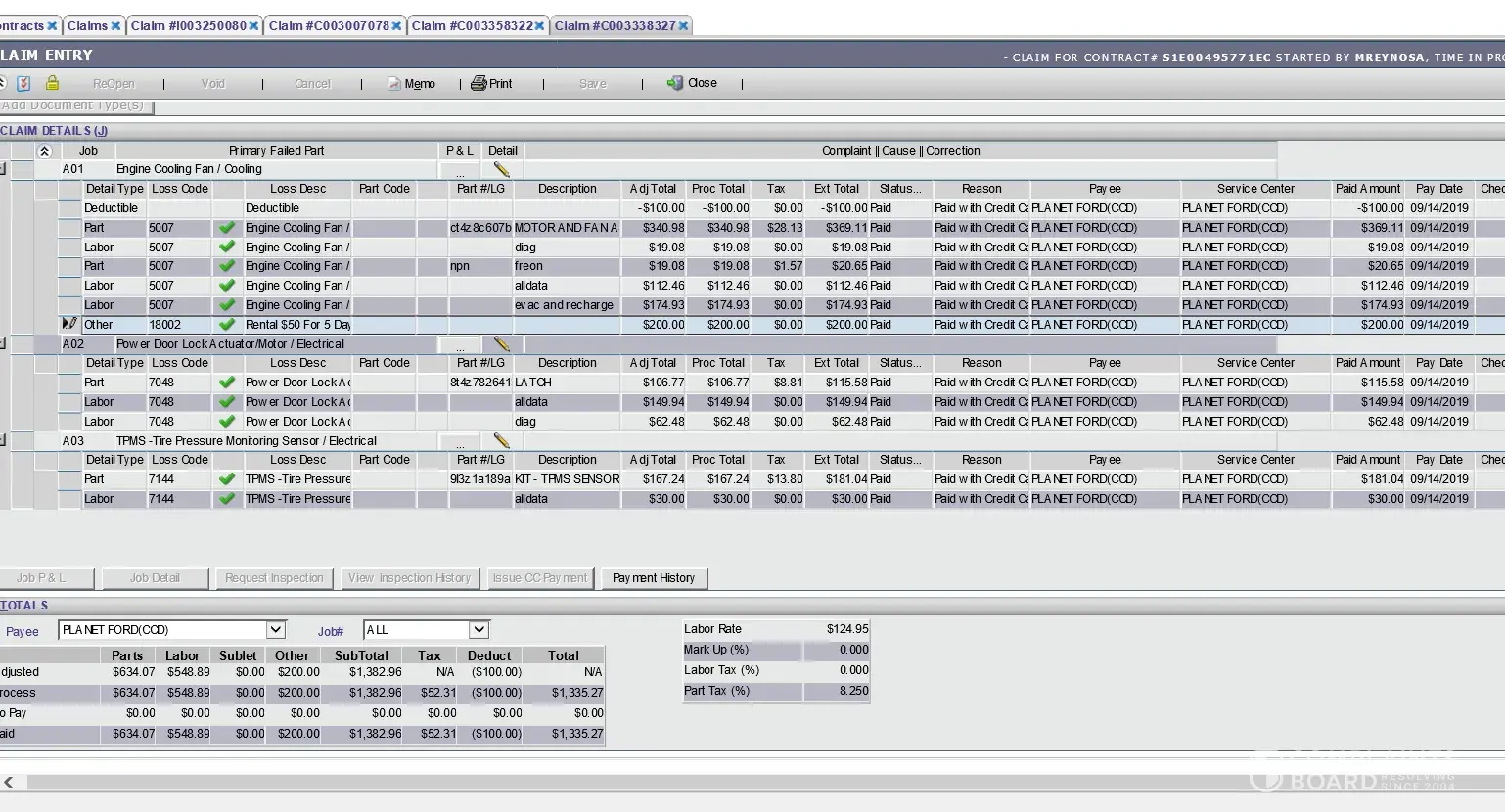Open detail pencil for job A01

tap(502, 169)
